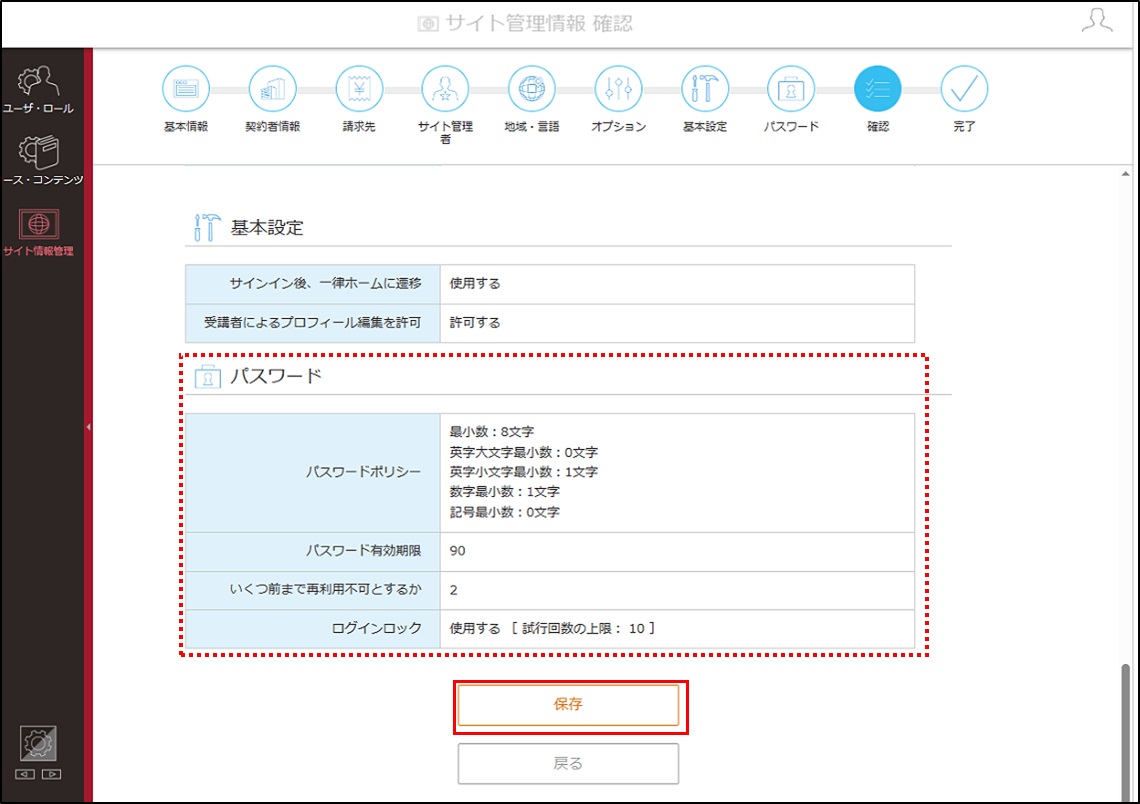
Task: Open the user profile icon at top right
Action: click(1097, 21)
